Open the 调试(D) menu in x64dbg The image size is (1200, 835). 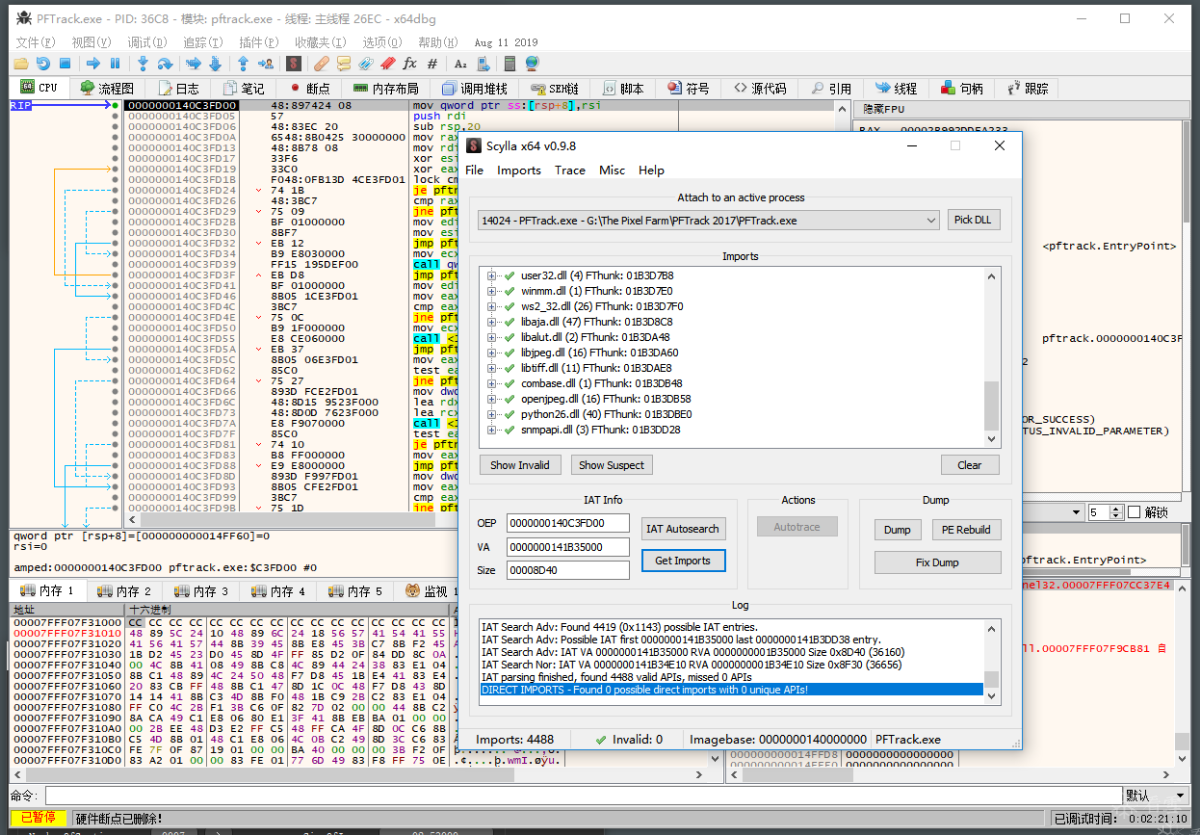(147, 42)
